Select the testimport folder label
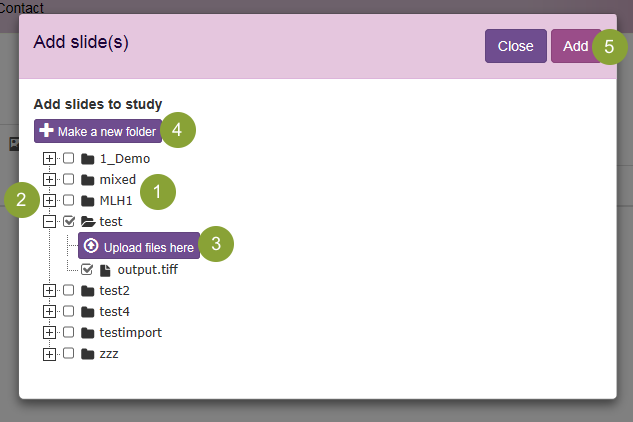The height and width of the screenshot is (422, 633). tap(131, 333)
